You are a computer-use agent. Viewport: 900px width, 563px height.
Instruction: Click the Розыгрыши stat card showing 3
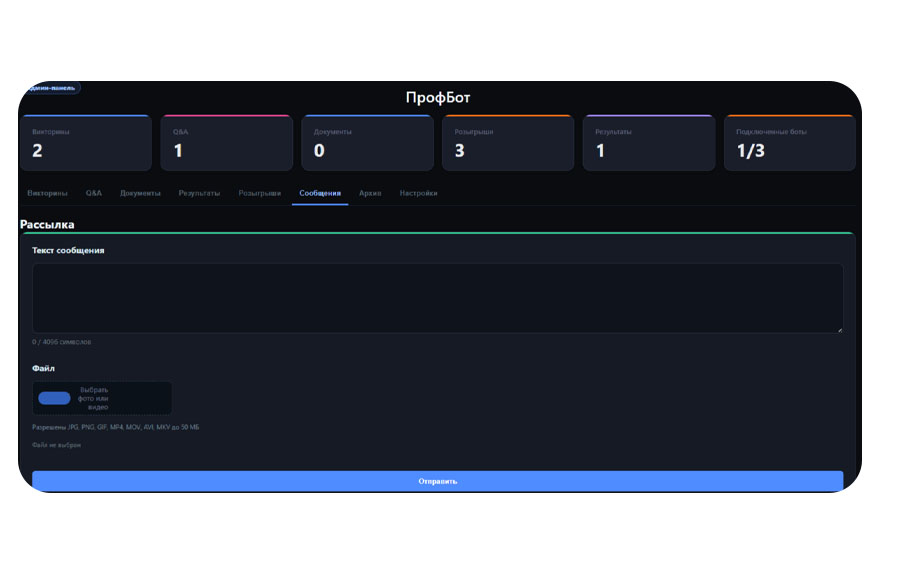(508, 143)
